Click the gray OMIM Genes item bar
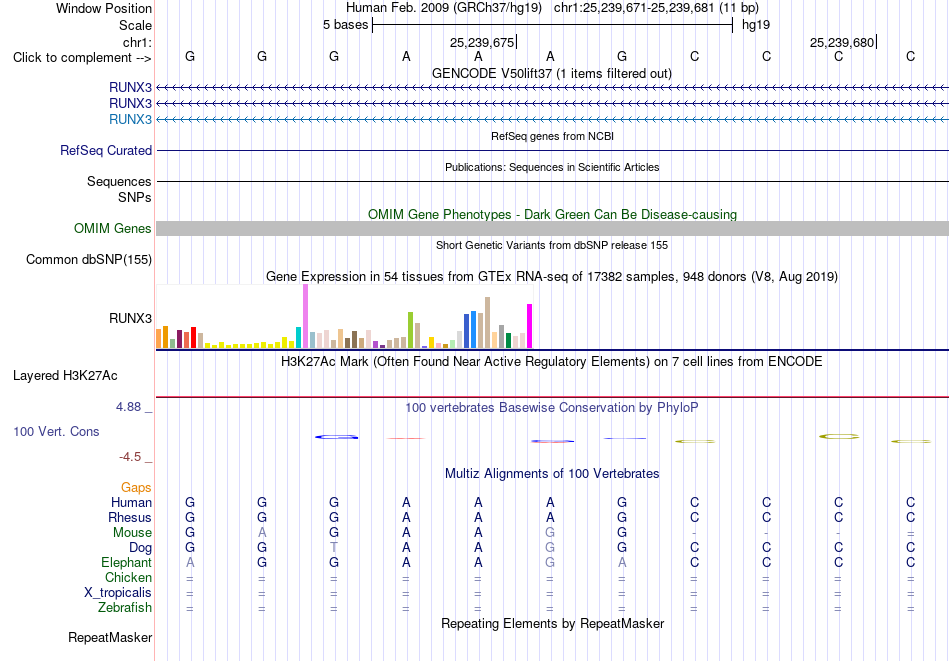950x661 pixels. pyautogui.click(x=552, y=228)
